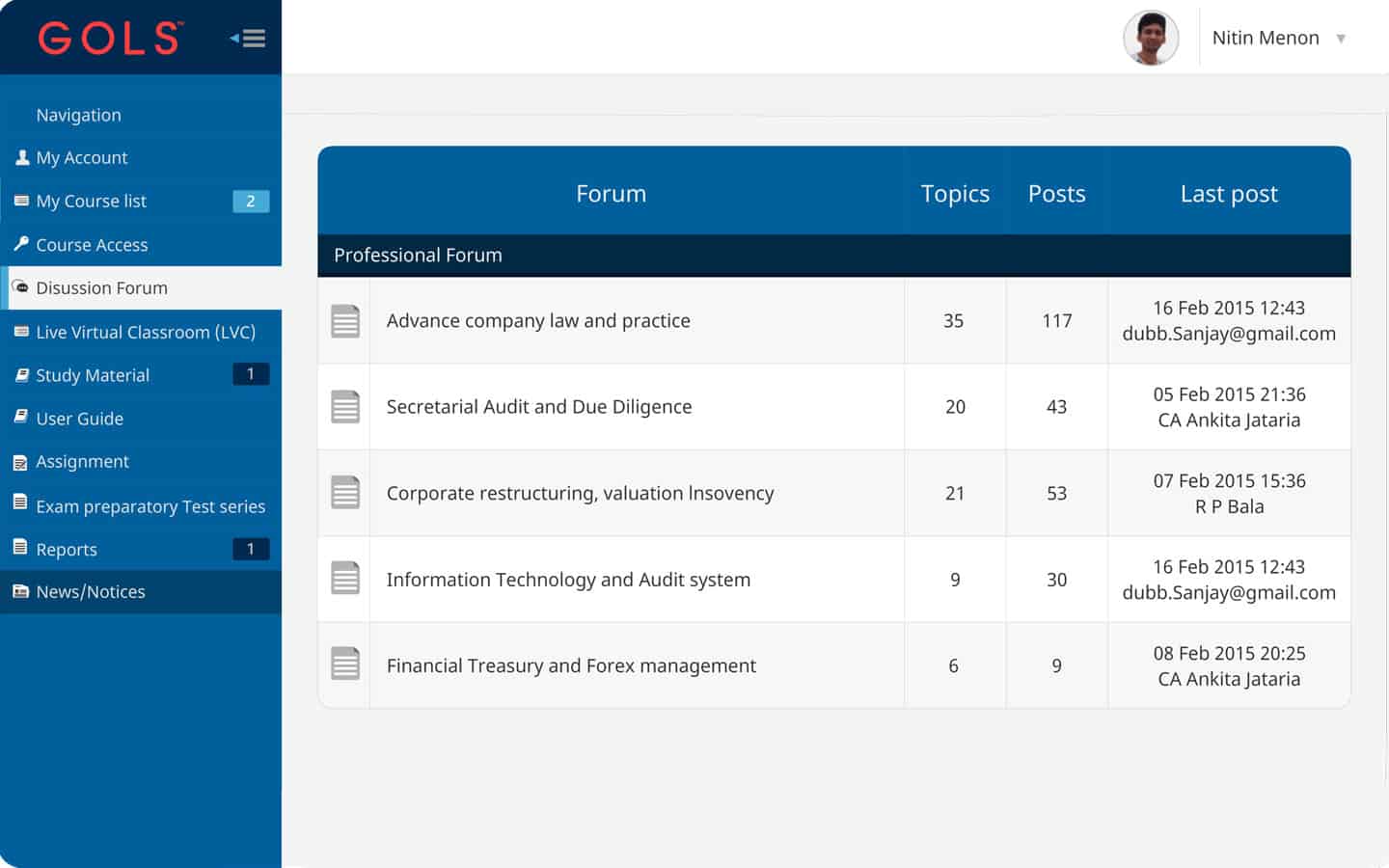The image size is (1389, 868).
Task: Click the Navigation heading in sidebar
Action: click(78, 115)
